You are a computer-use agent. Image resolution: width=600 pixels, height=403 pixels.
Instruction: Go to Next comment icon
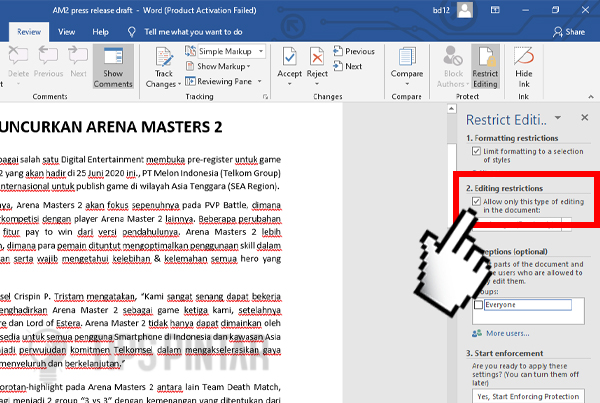(78, 55)
